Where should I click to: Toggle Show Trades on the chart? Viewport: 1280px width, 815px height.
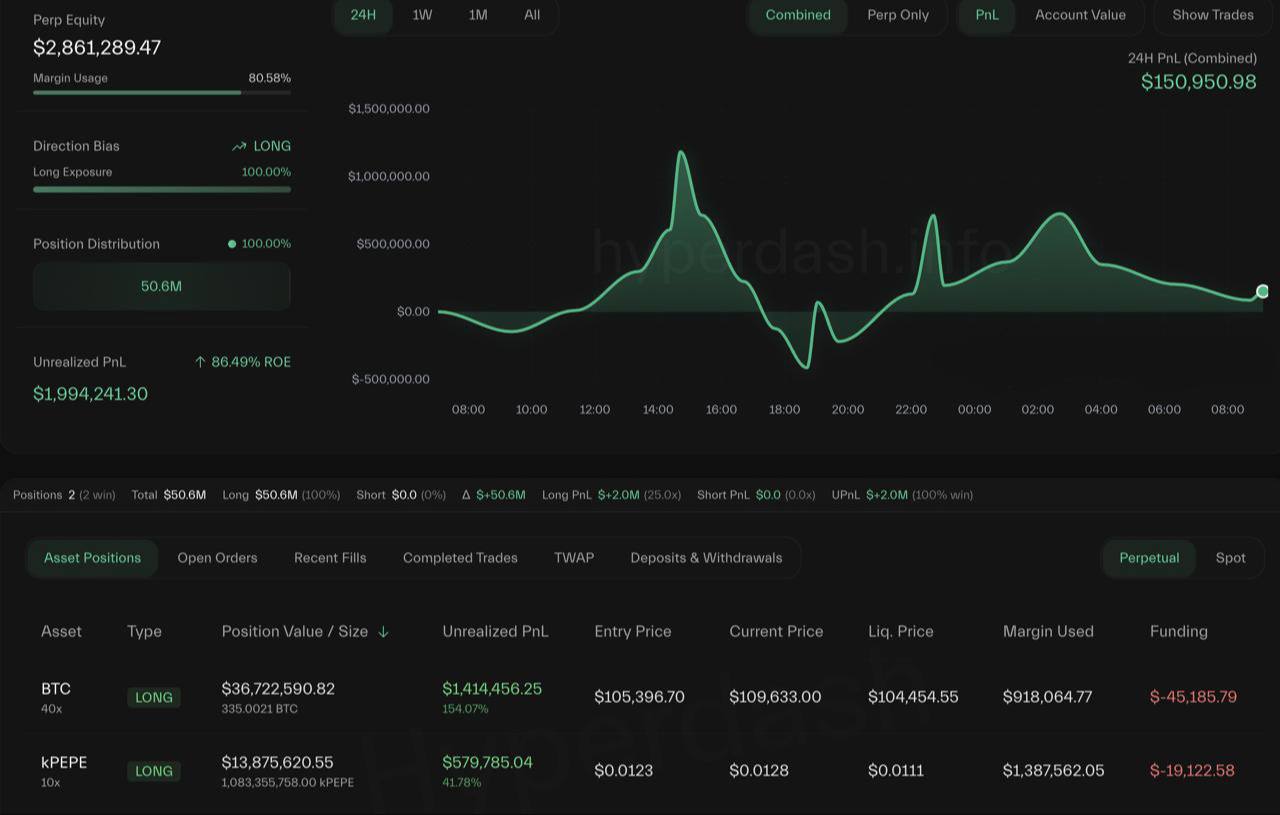tap(1213, 15)
